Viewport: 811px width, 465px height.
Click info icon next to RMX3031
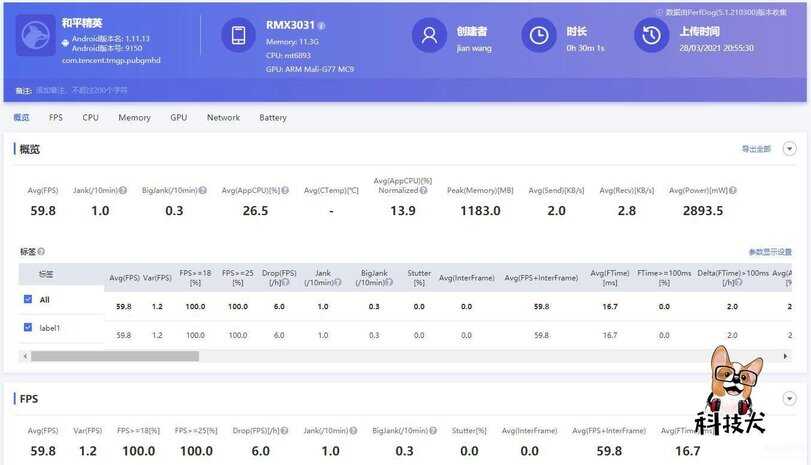321,25
